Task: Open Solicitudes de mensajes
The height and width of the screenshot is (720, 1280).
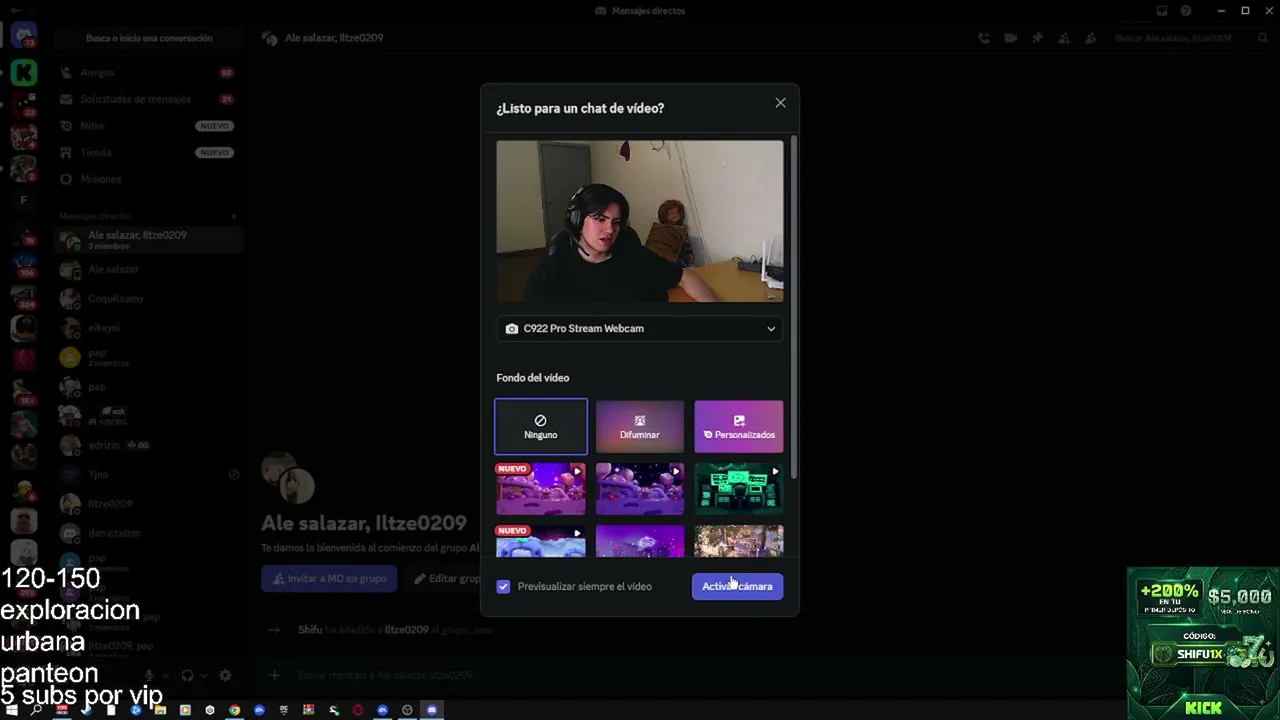Action: (149, 99)
